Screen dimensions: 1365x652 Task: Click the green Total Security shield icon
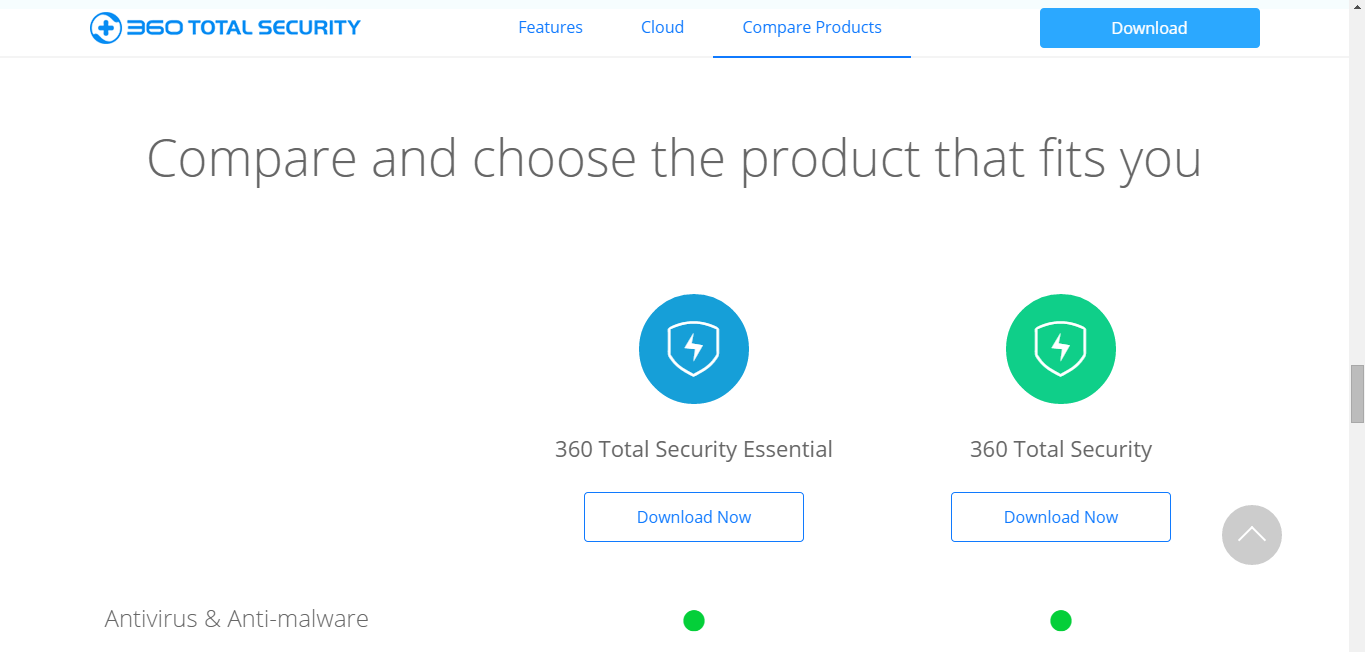pos(1060,349)
